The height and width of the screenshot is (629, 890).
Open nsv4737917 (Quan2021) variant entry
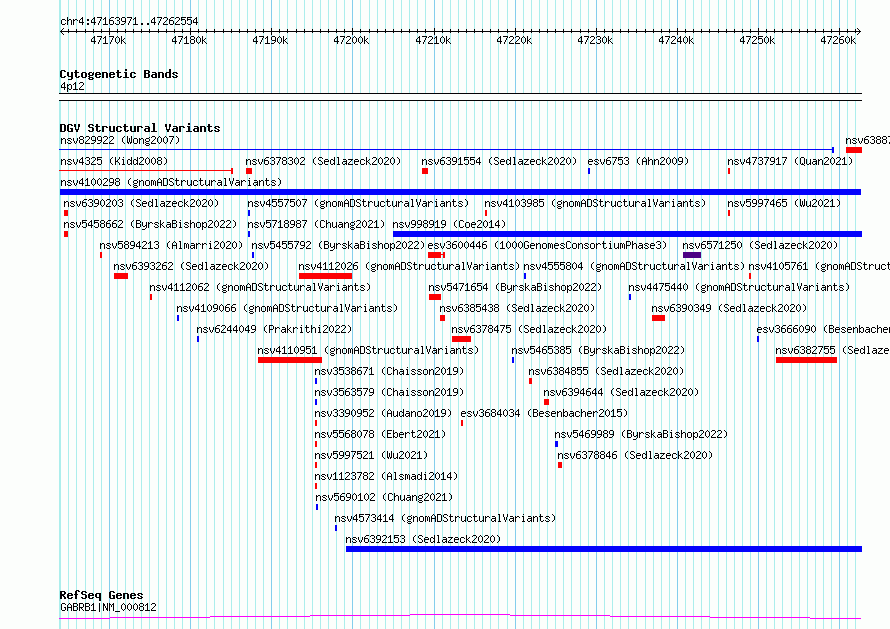click(x=790, y=161)
